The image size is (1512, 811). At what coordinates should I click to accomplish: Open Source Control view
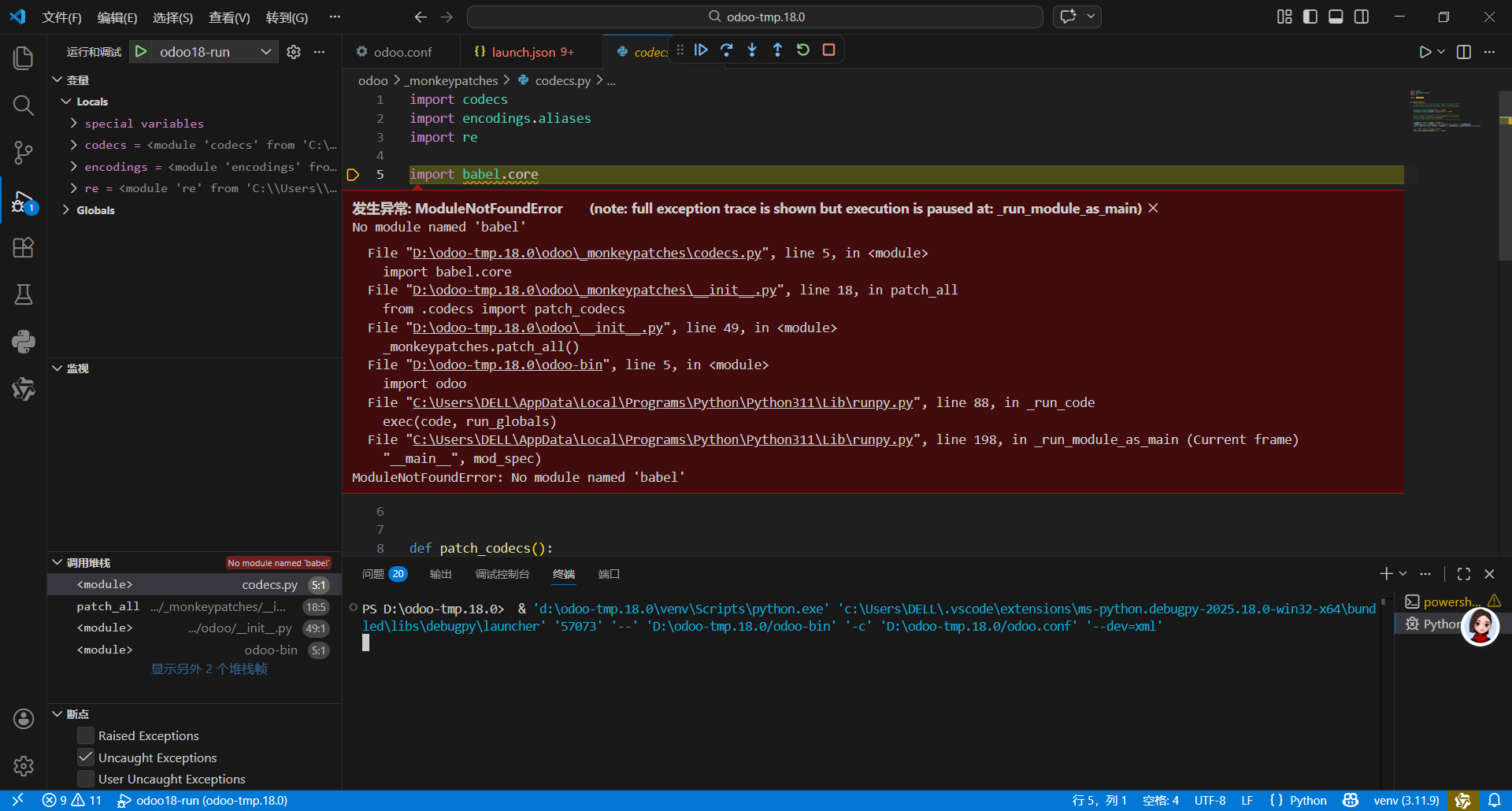[x=24, y=153]
